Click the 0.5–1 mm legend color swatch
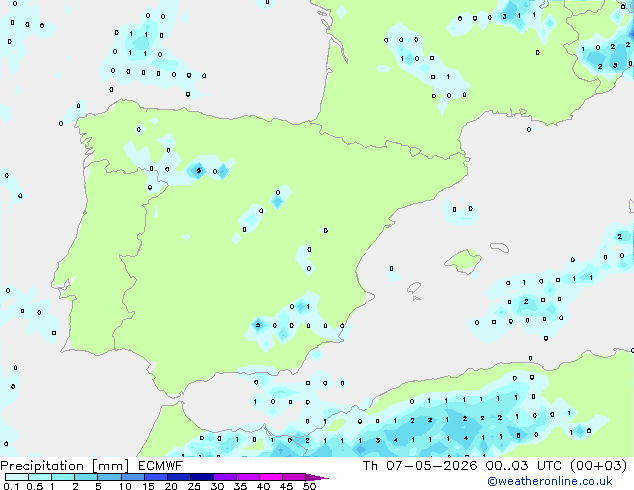 click(x=40, y=477)
